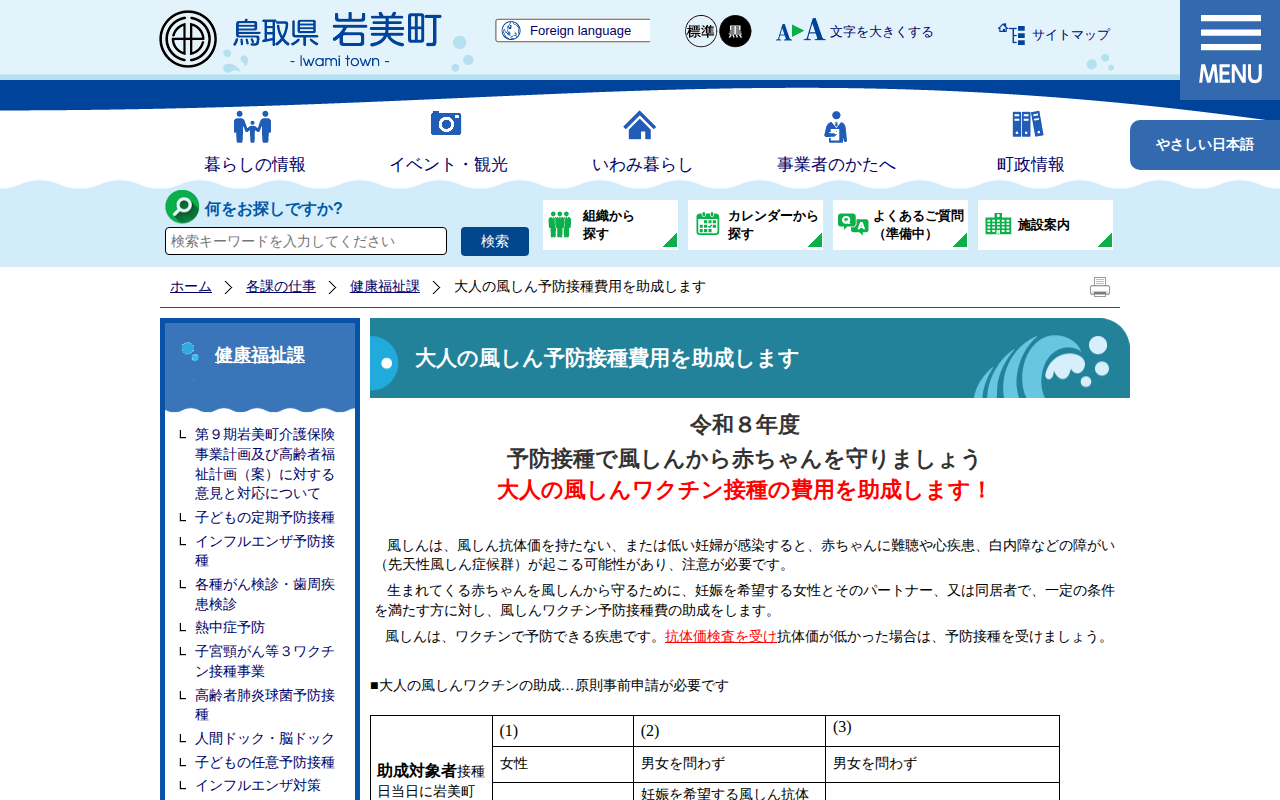
Task: Open 子宮頸がん等３ワクチン接種事業 sidebar link
Action: (265, 661)
